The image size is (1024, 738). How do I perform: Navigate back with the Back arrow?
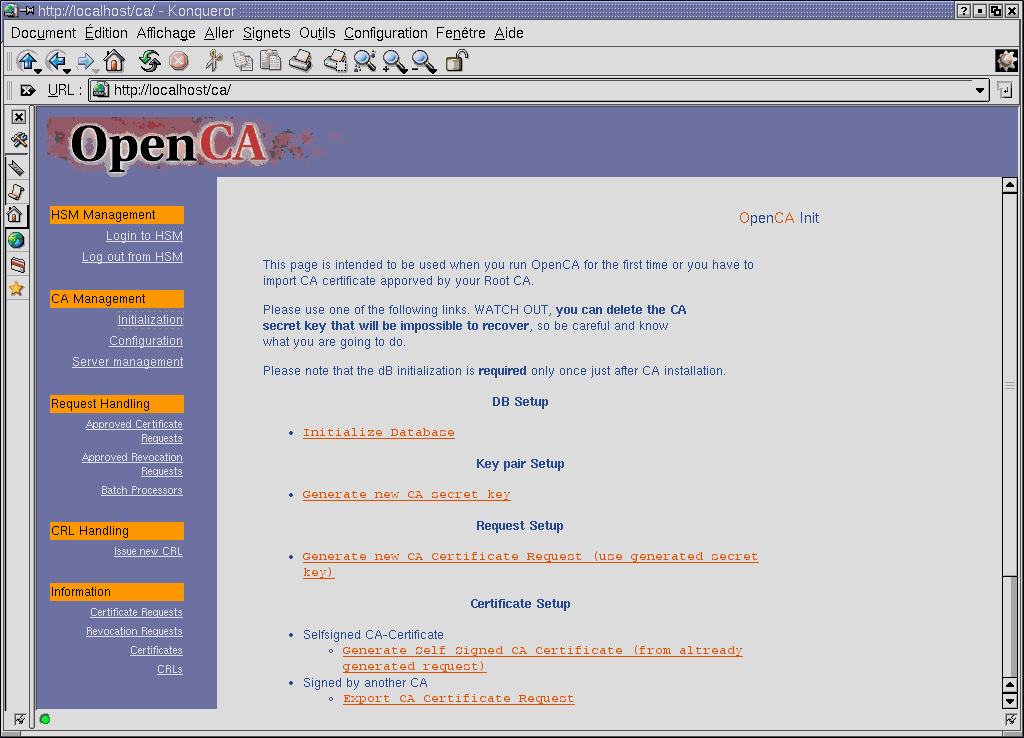click(x=56, y=61)
